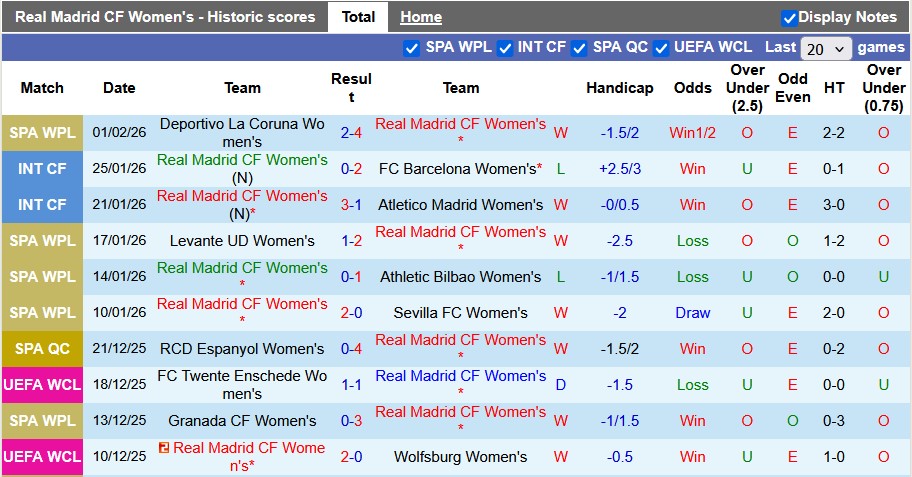Uncheck the Display Notes checkbox
Screen dimensions: 912x477
point(789,18)
